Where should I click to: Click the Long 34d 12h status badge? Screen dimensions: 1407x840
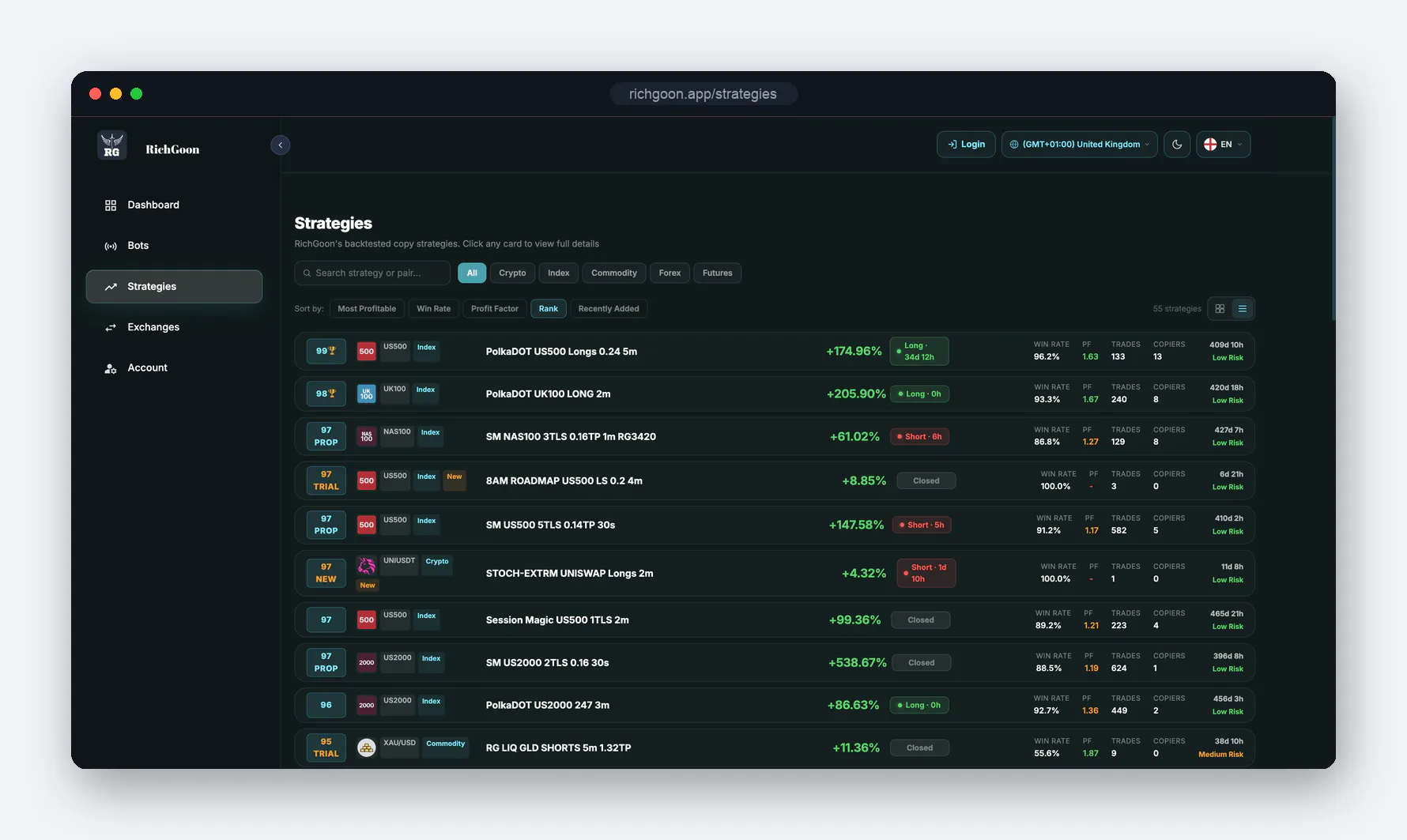[x=919, y=352]
